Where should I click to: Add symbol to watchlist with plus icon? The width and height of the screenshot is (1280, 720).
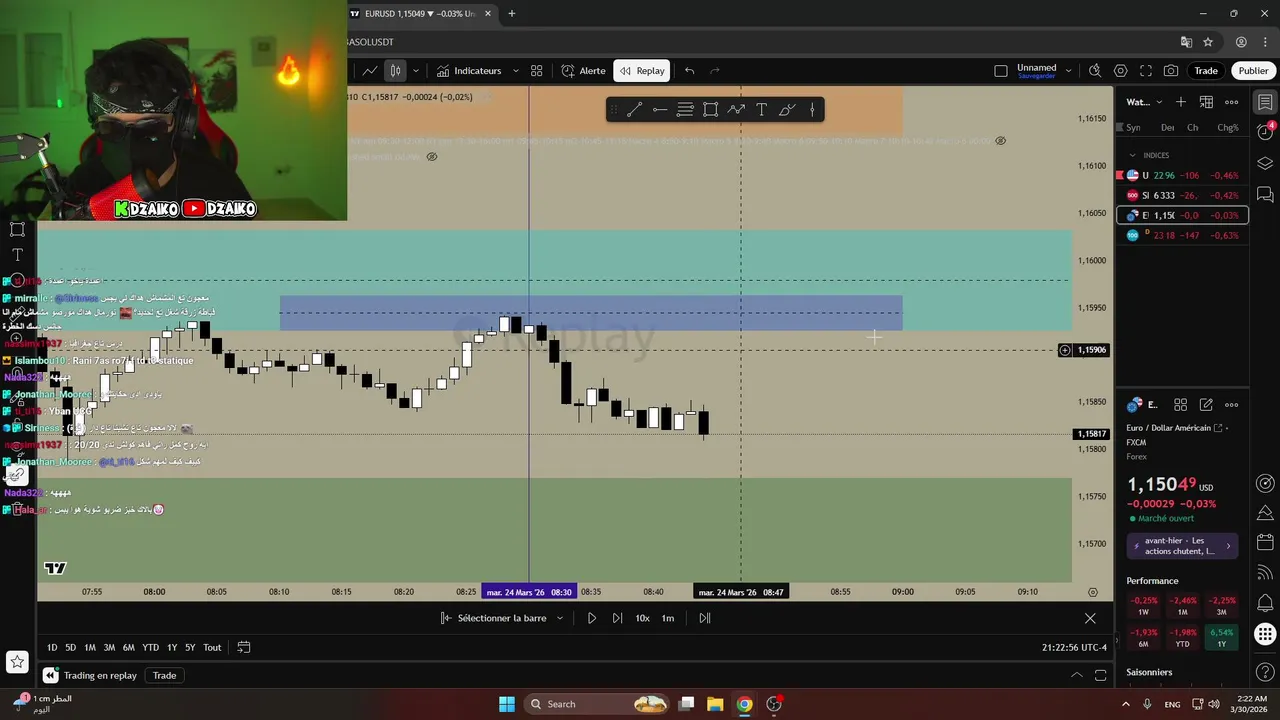(x=1181, y=102)
